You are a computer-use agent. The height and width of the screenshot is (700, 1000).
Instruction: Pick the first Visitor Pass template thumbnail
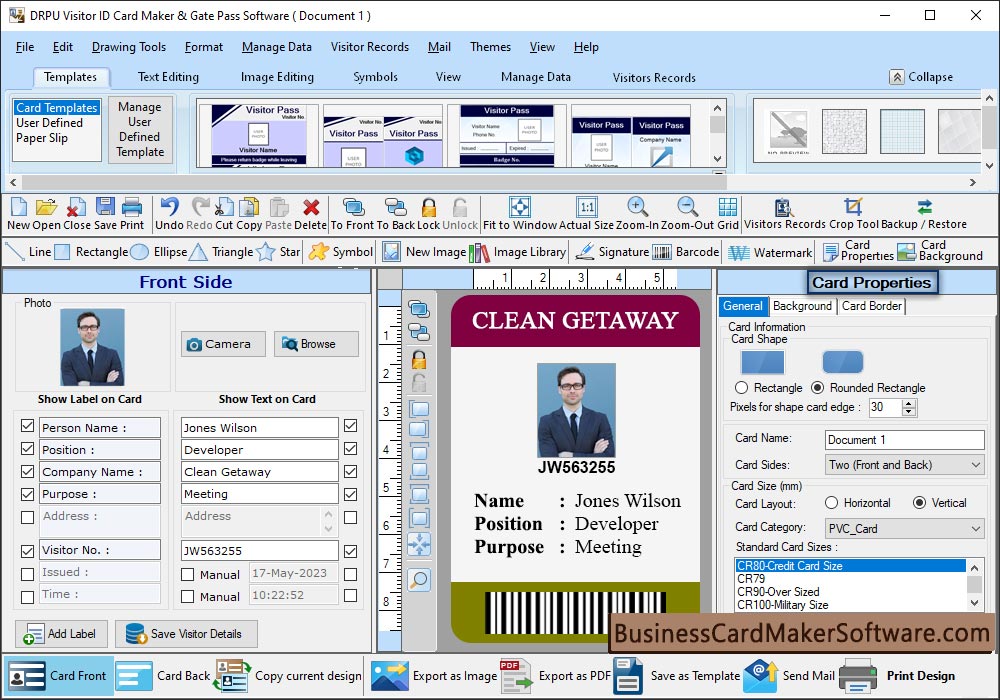coord(258,135)
